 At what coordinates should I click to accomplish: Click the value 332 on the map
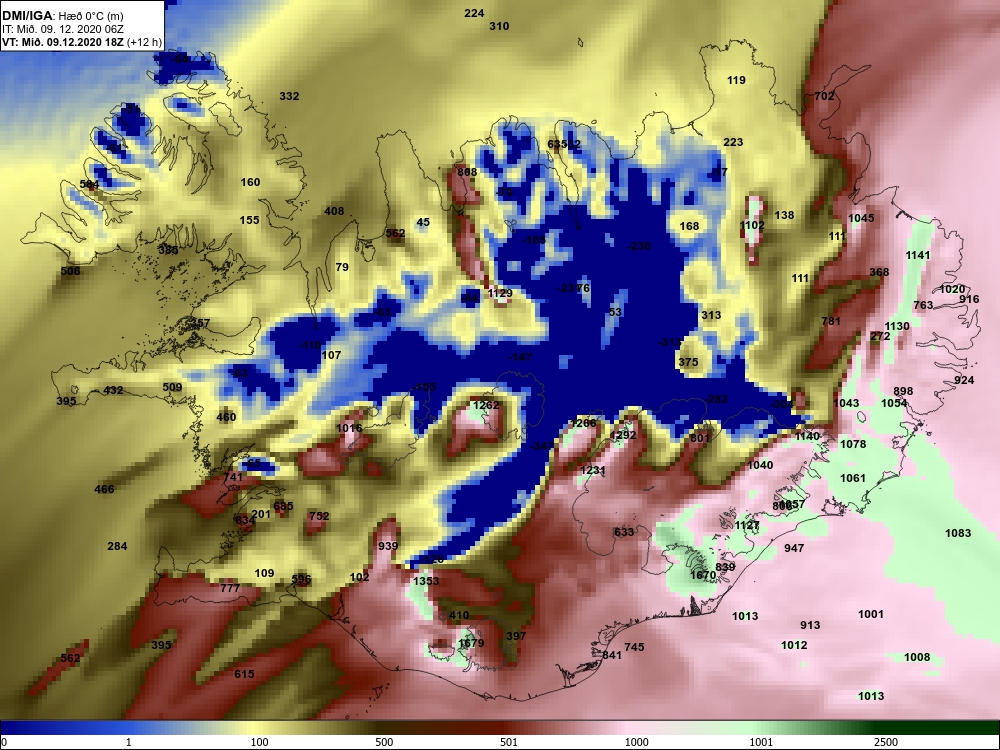[289, 96]
